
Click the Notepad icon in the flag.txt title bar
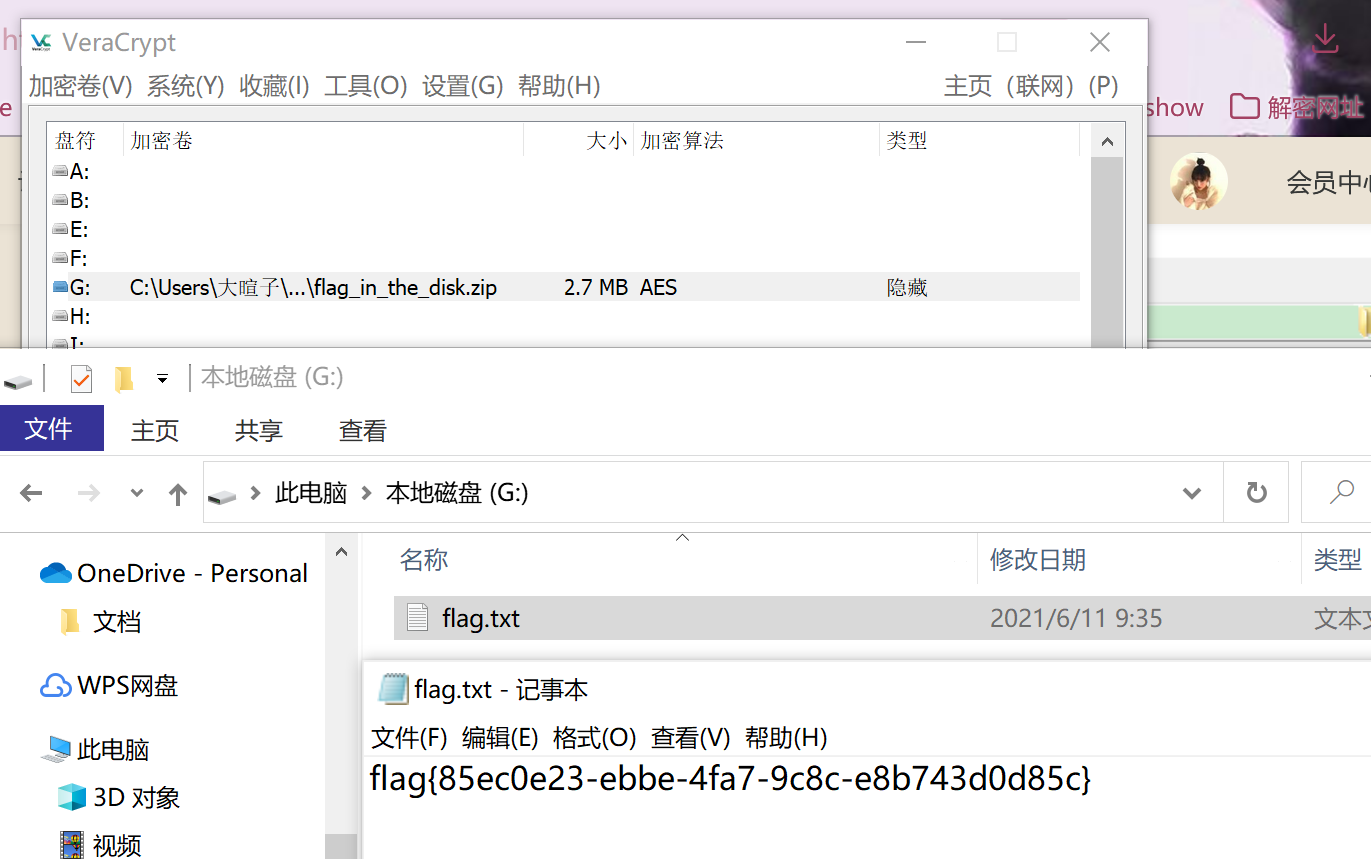click(x=393, y=689)
